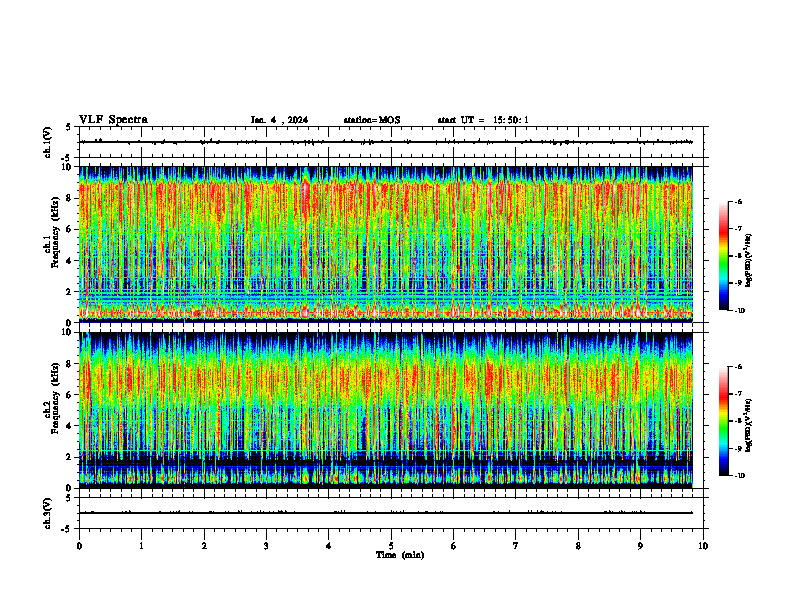This screenshot has width=792, height=612.
Task: Select the date text "Jan. 4, 2024"
Action: tap(279, 120)
